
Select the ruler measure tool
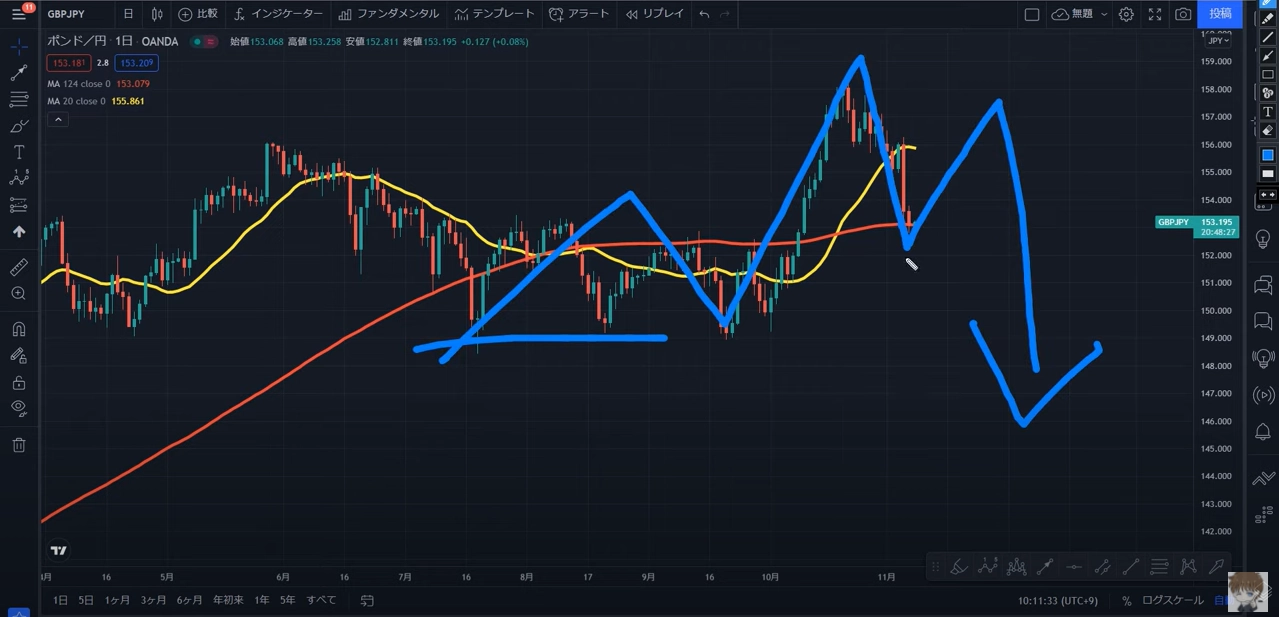(18, 267)
